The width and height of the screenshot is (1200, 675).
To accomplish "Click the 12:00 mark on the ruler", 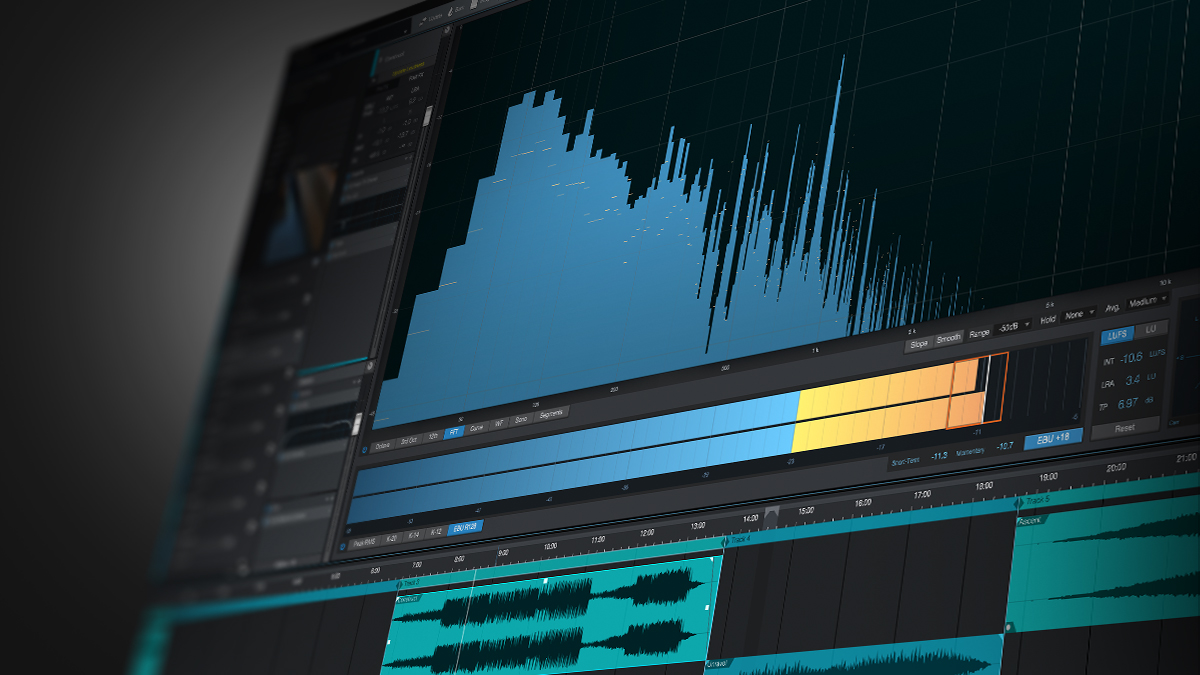I will click(x=647, y=532).
